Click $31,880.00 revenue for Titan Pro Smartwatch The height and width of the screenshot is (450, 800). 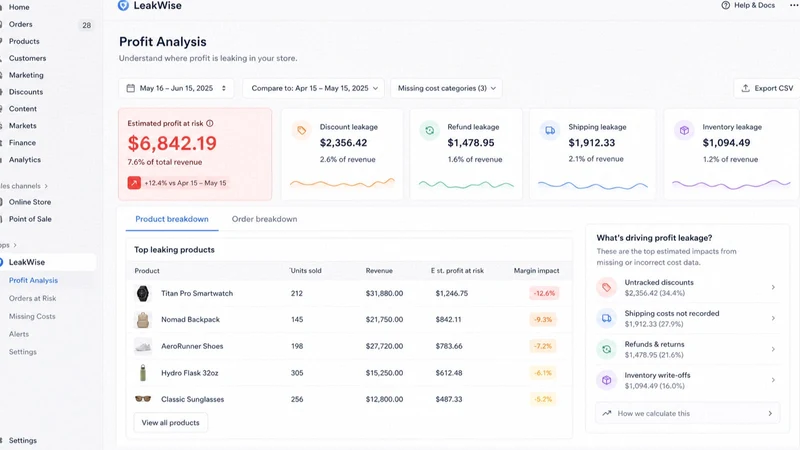[384, 293]
